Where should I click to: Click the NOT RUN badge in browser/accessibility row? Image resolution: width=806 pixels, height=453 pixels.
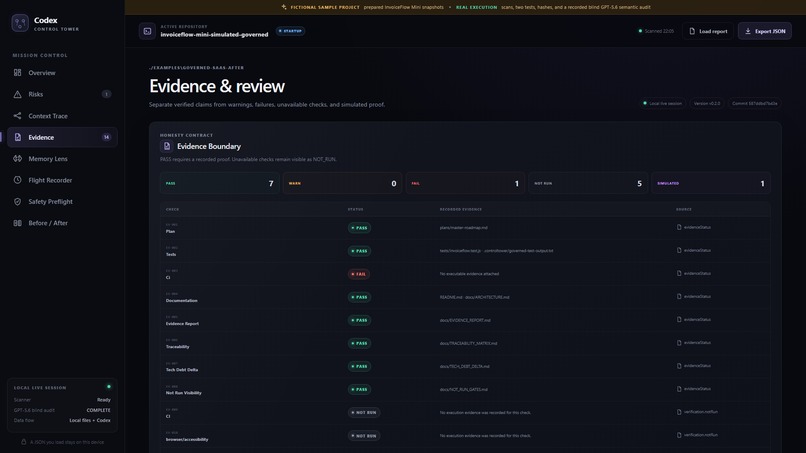pos(364,436)
